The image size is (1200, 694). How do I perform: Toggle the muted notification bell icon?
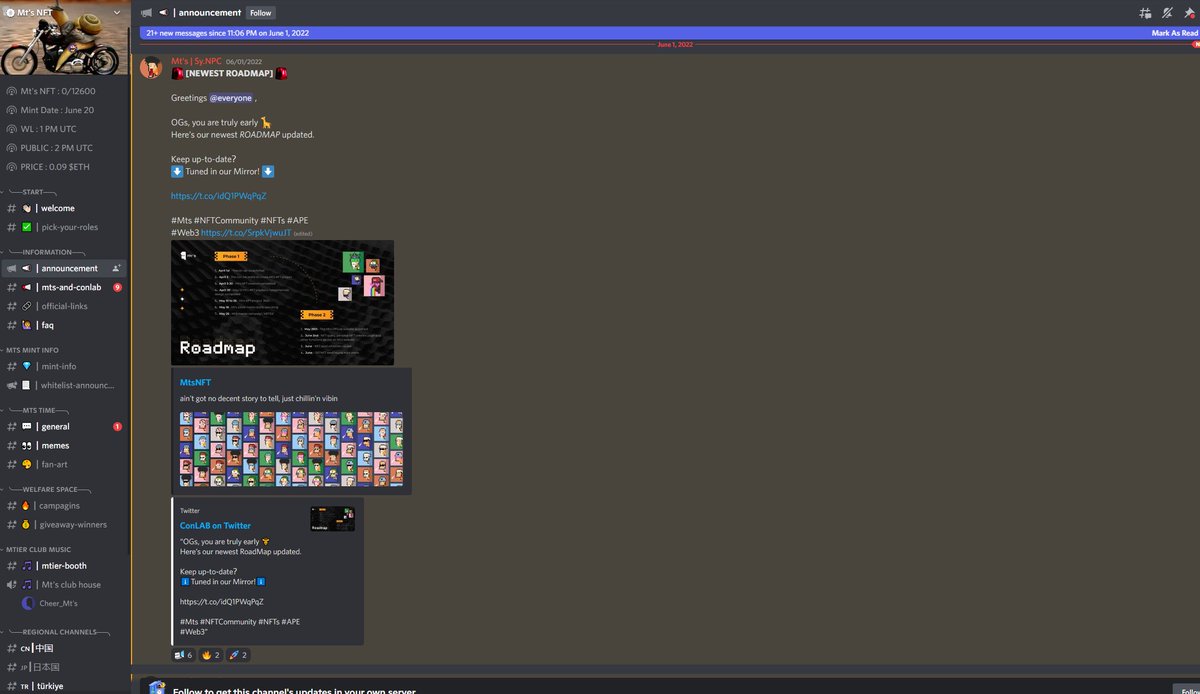click(x=1167, y=13)
